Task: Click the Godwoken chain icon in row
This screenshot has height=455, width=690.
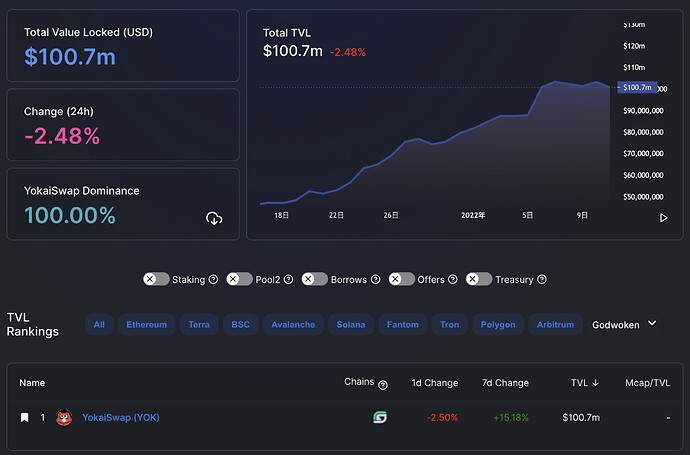Action: click(380, 417)
